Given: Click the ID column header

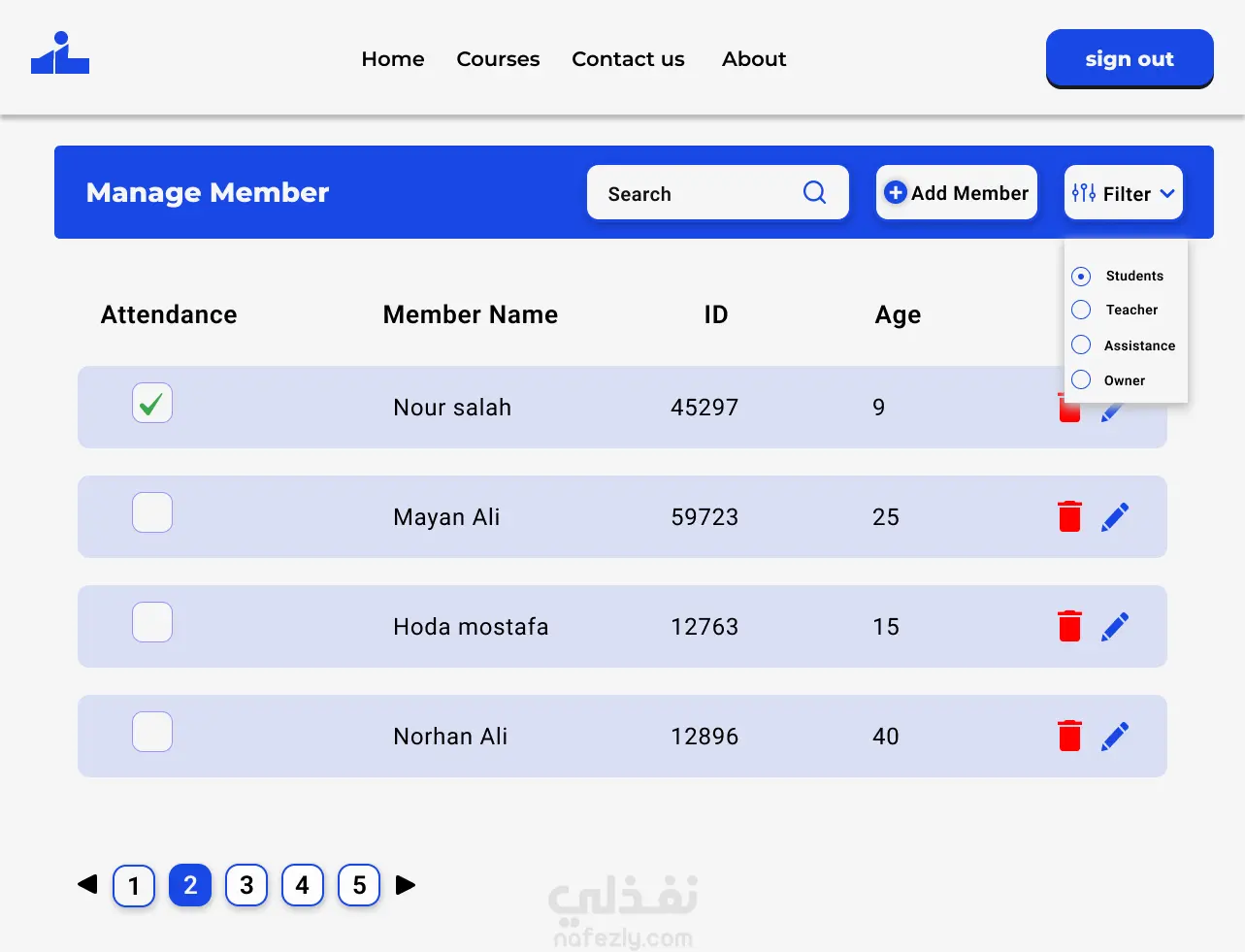Looking at the screenshot, I should 716,314.
